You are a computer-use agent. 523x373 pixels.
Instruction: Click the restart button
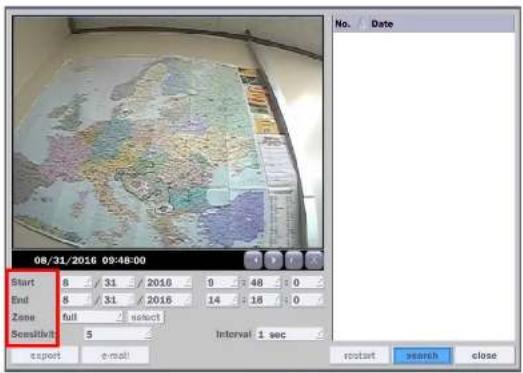359,355
